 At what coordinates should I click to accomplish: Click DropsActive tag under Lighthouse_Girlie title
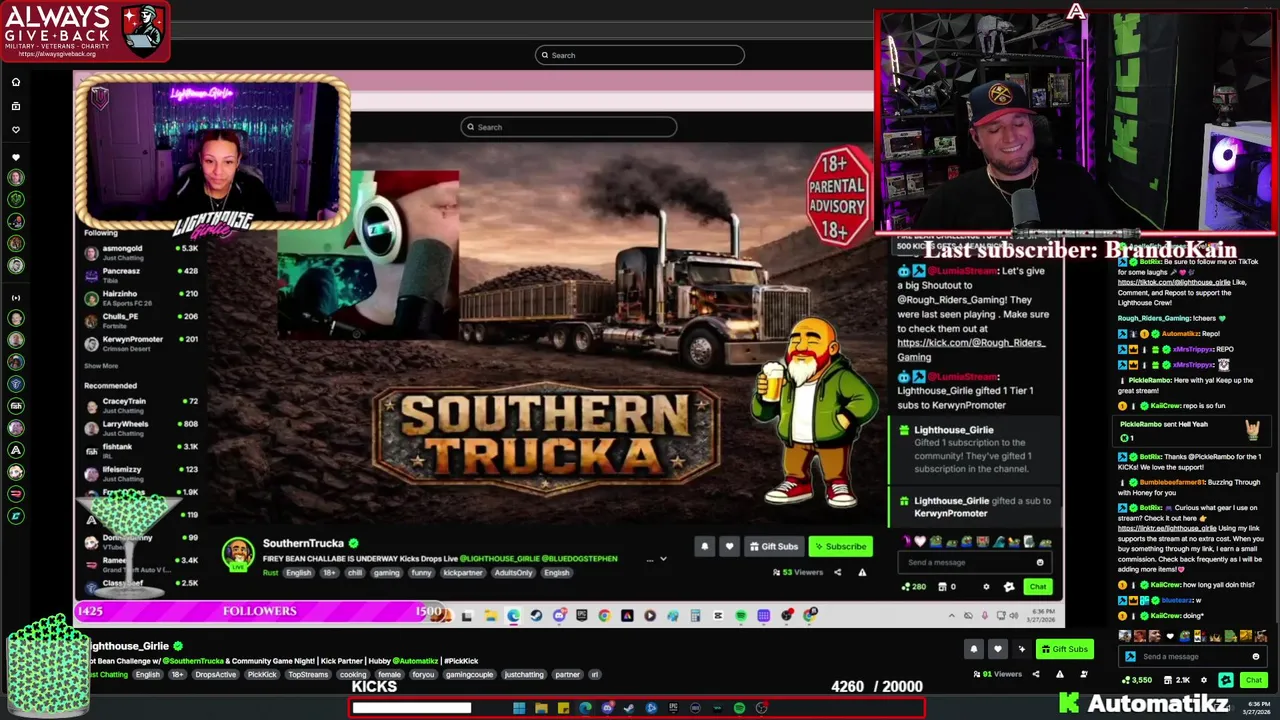[x=215, y=675]
